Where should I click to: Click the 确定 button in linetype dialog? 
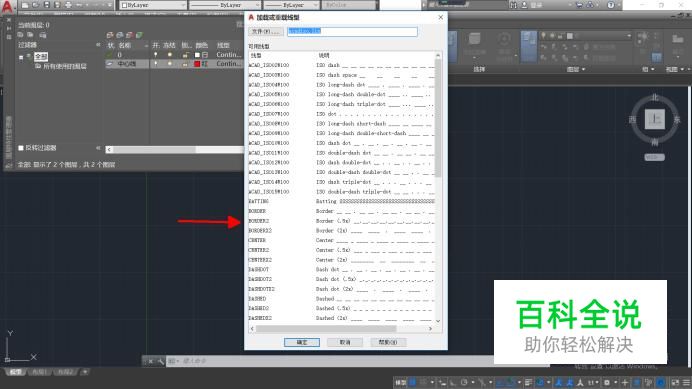[x=302, y=342]
